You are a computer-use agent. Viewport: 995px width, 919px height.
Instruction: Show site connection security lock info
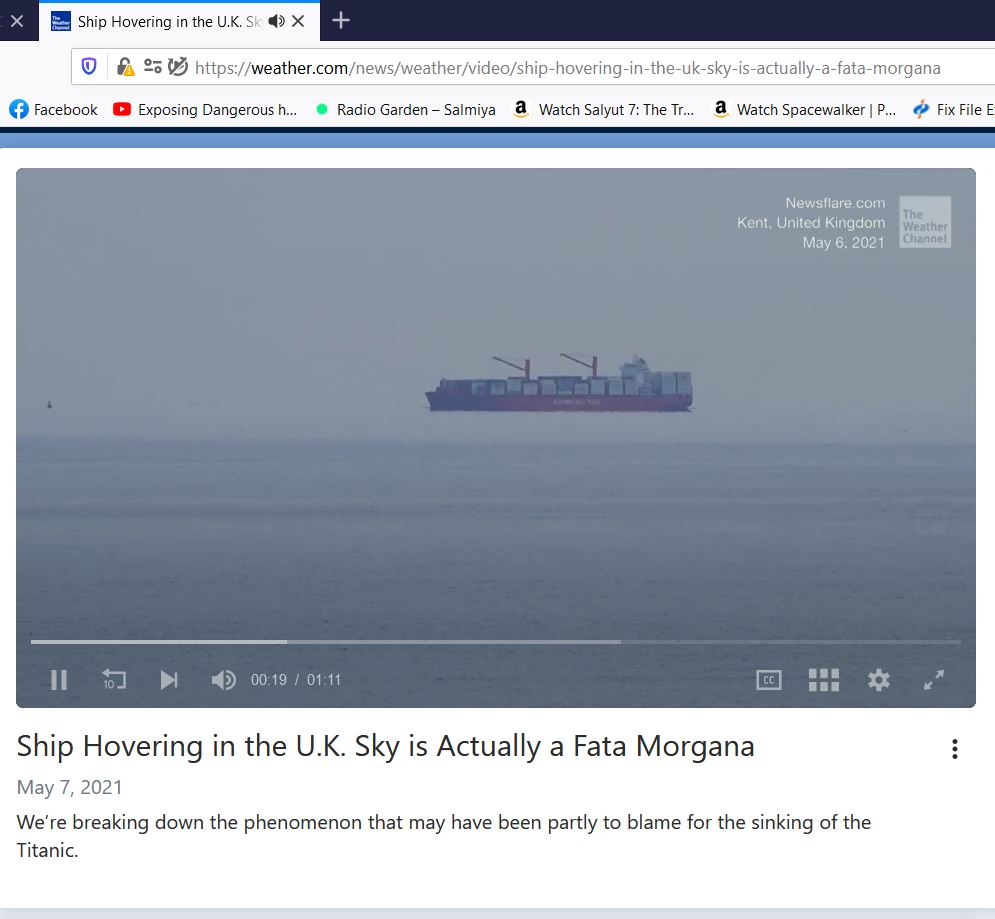tap(125, 67)
